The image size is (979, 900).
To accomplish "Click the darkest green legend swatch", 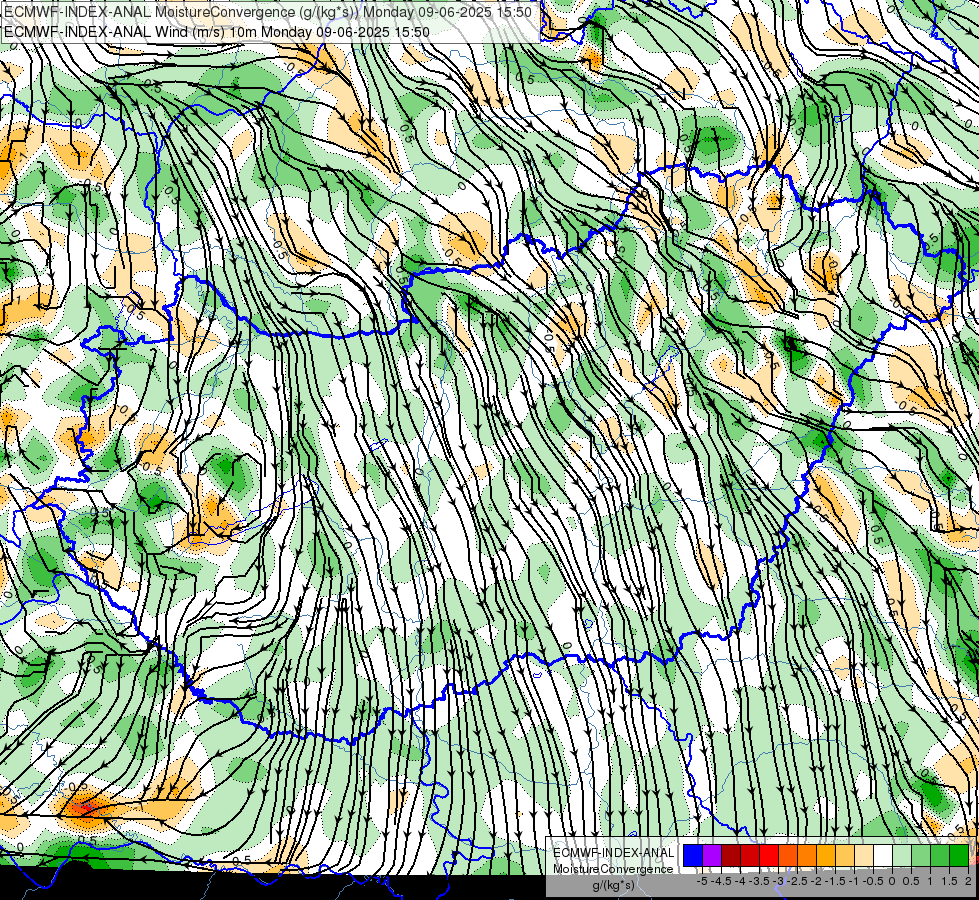I will click(x=959, y=855).
